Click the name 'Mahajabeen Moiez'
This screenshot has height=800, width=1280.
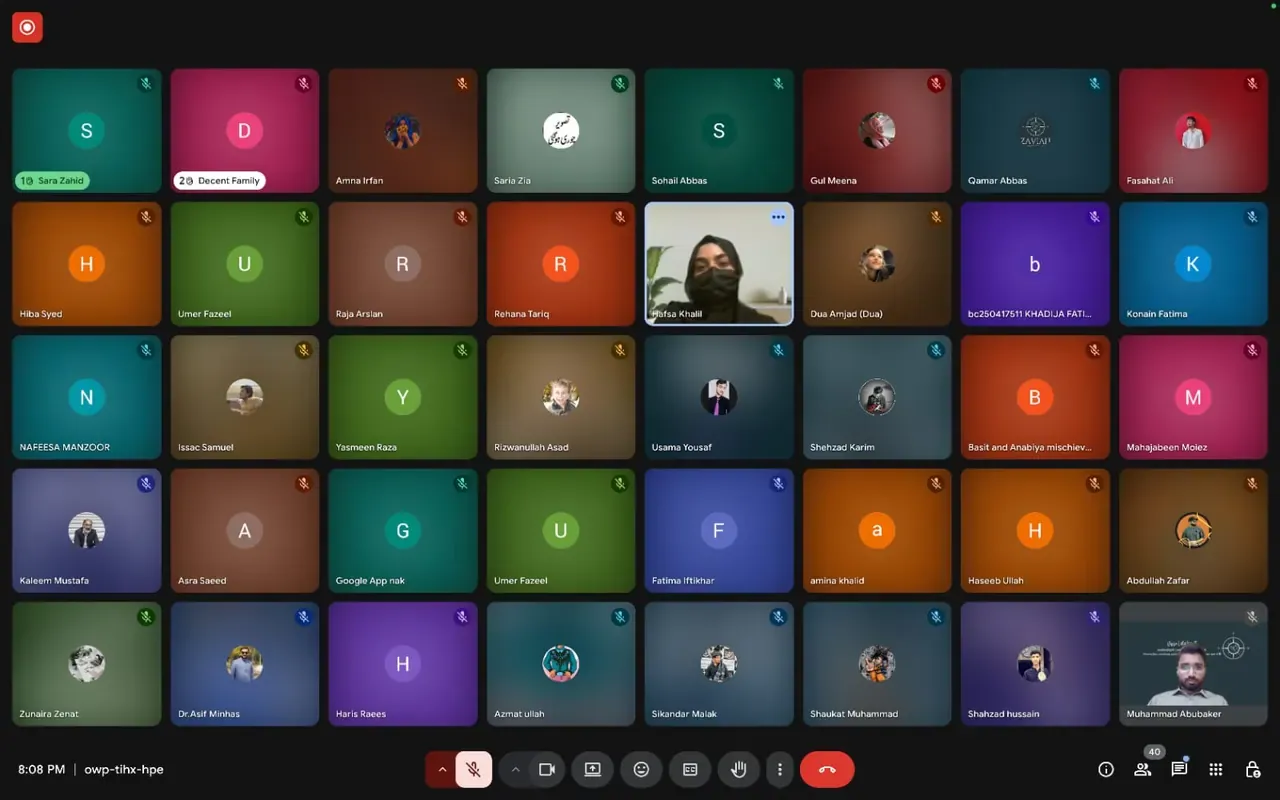(x=1167, y=447)
